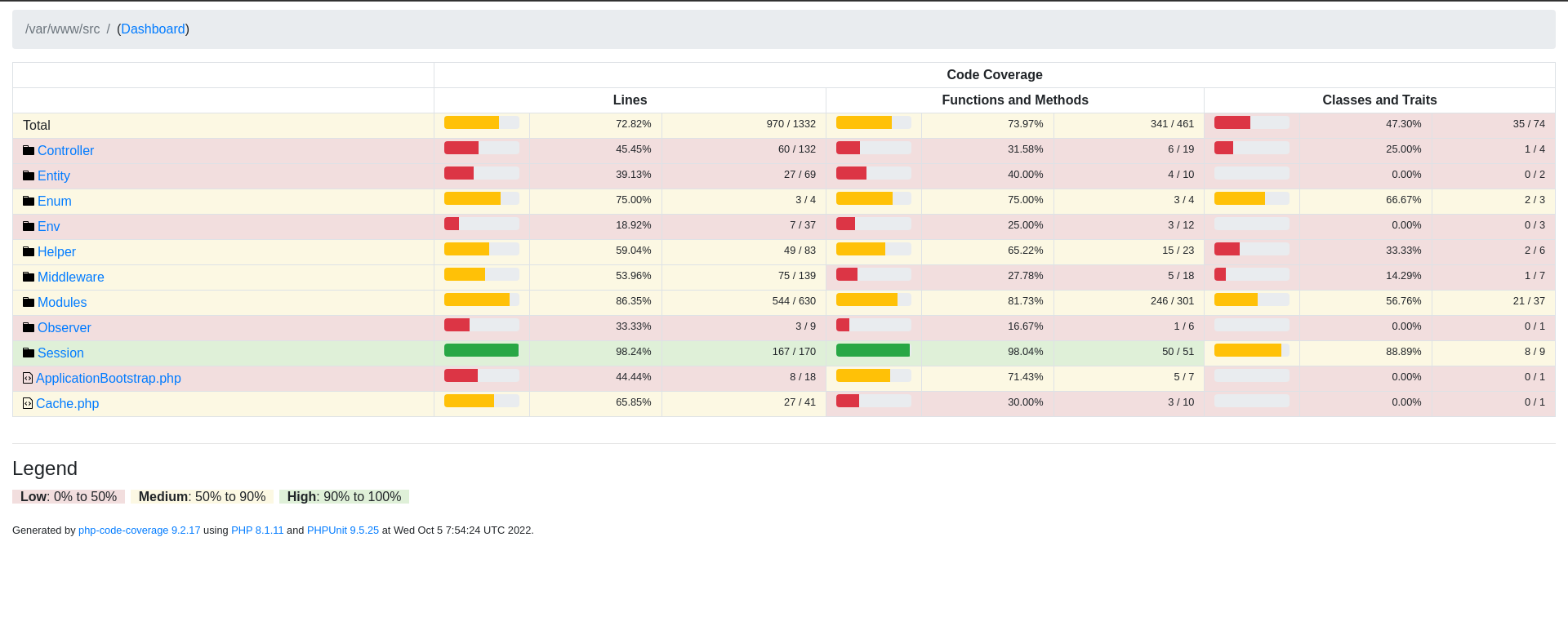Click the ApplicationBootstrap.php file icon
Image resolution: width=1568 pixels, height=617 pixels.
[28, 378]
